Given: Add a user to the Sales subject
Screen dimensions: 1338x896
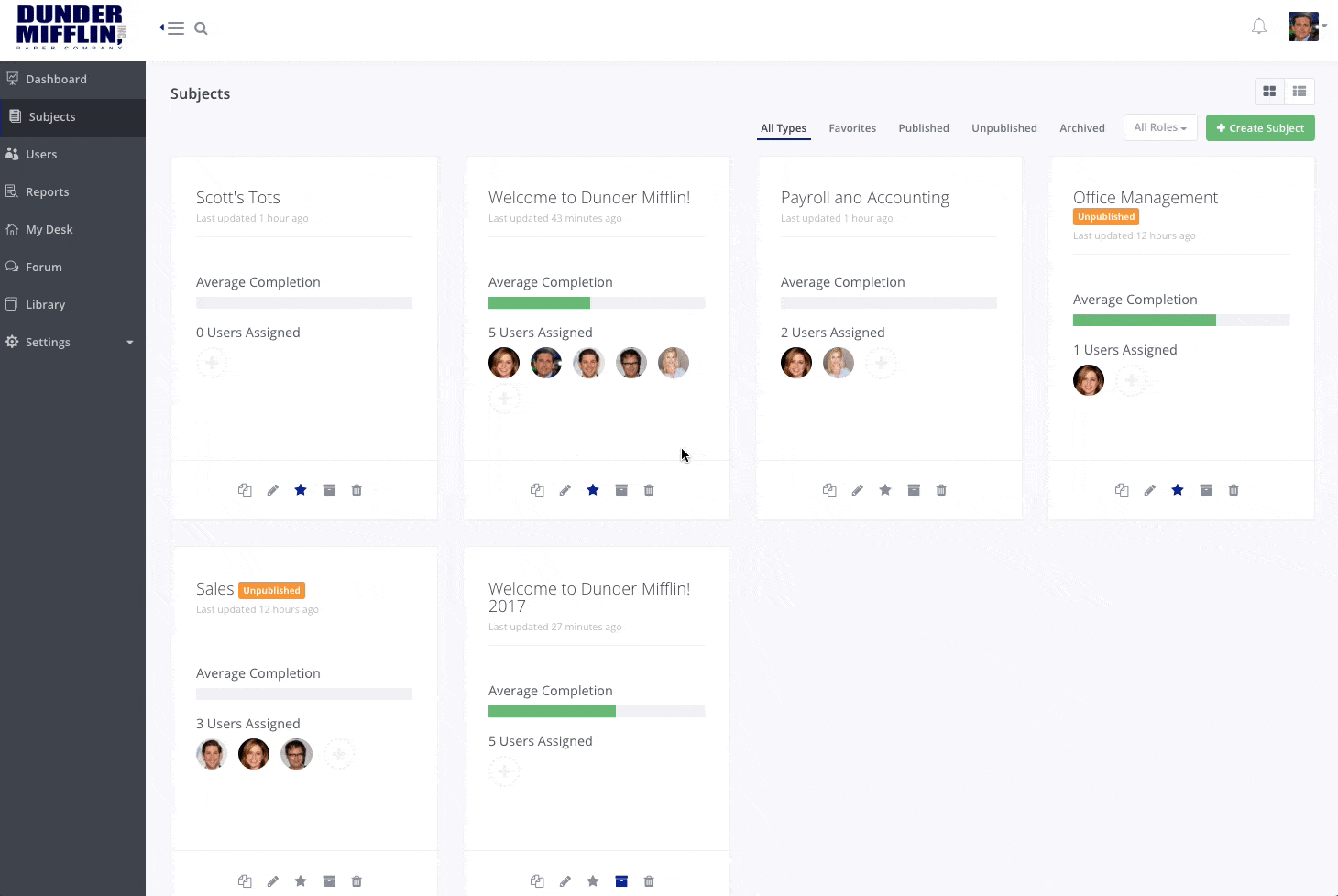Looking at the screenshot, I should (x=338, y=754).
